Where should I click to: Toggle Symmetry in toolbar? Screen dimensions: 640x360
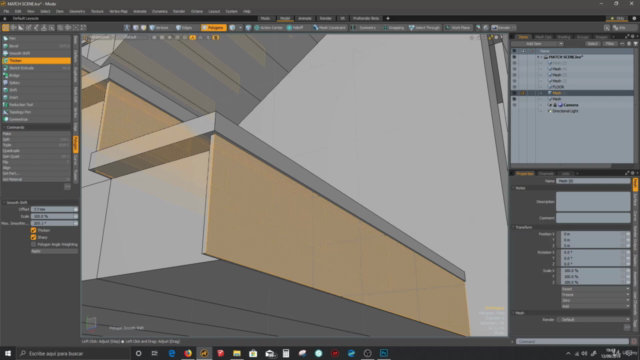coord(364,27)
